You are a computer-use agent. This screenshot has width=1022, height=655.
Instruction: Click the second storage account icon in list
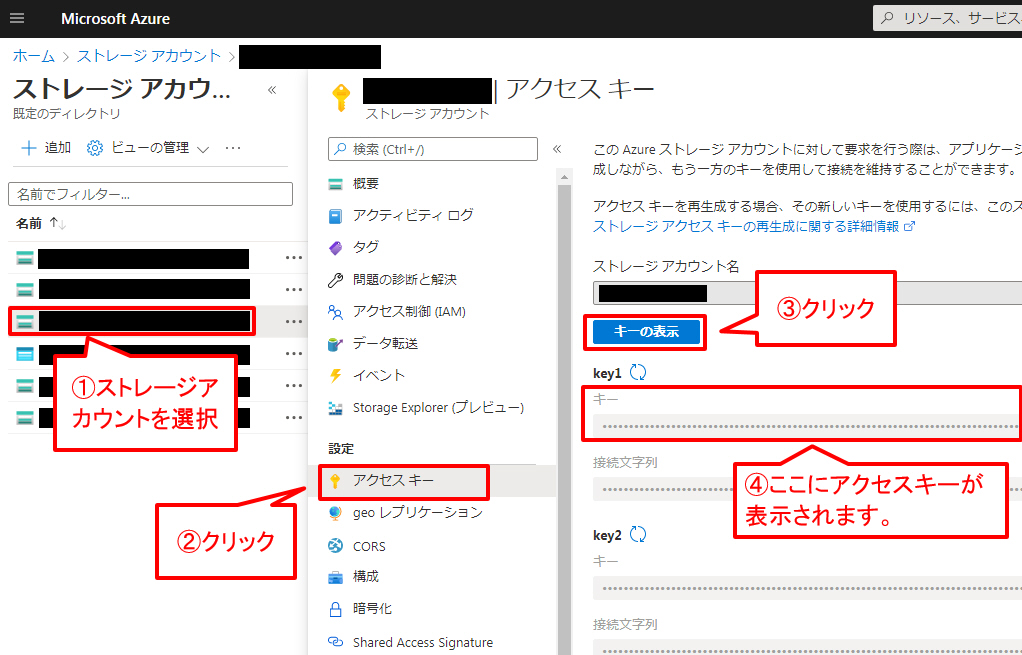pos(25,289)
